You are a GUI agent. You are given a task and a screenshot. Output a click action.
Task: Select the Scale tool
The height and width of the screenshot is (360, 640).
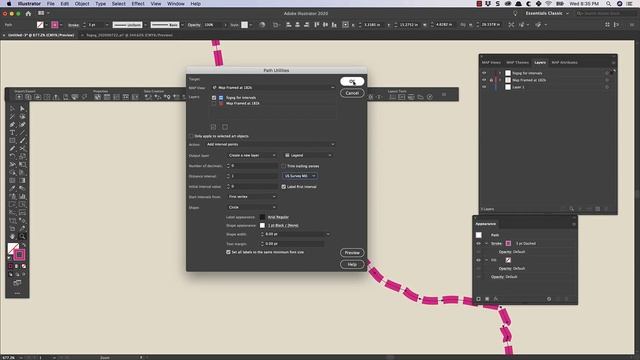(x=22, y=156)
